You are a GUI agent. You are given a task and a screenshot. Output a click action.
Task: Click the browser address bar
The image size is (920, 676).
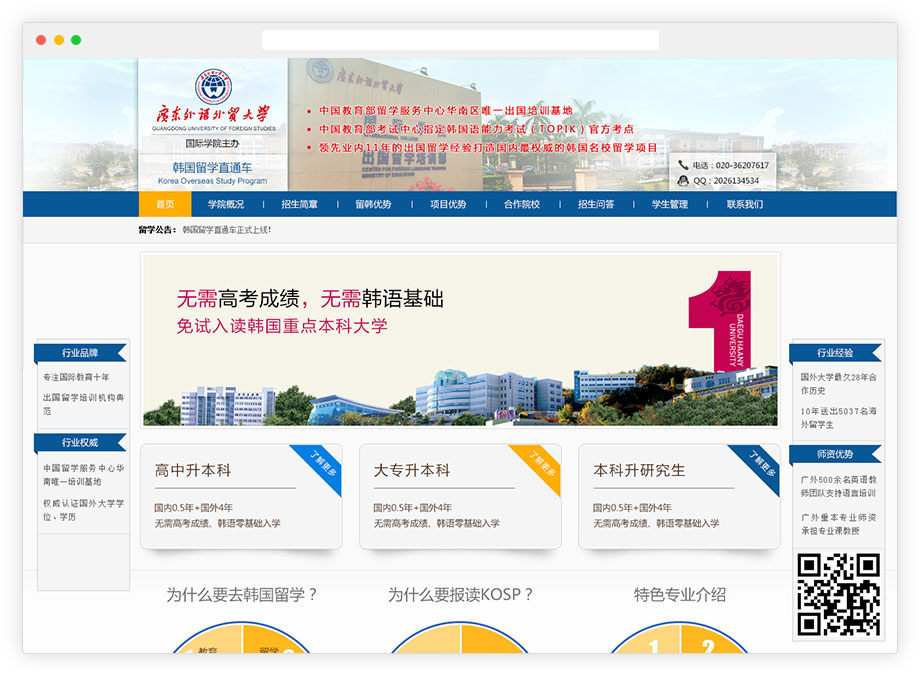(460, 40)
